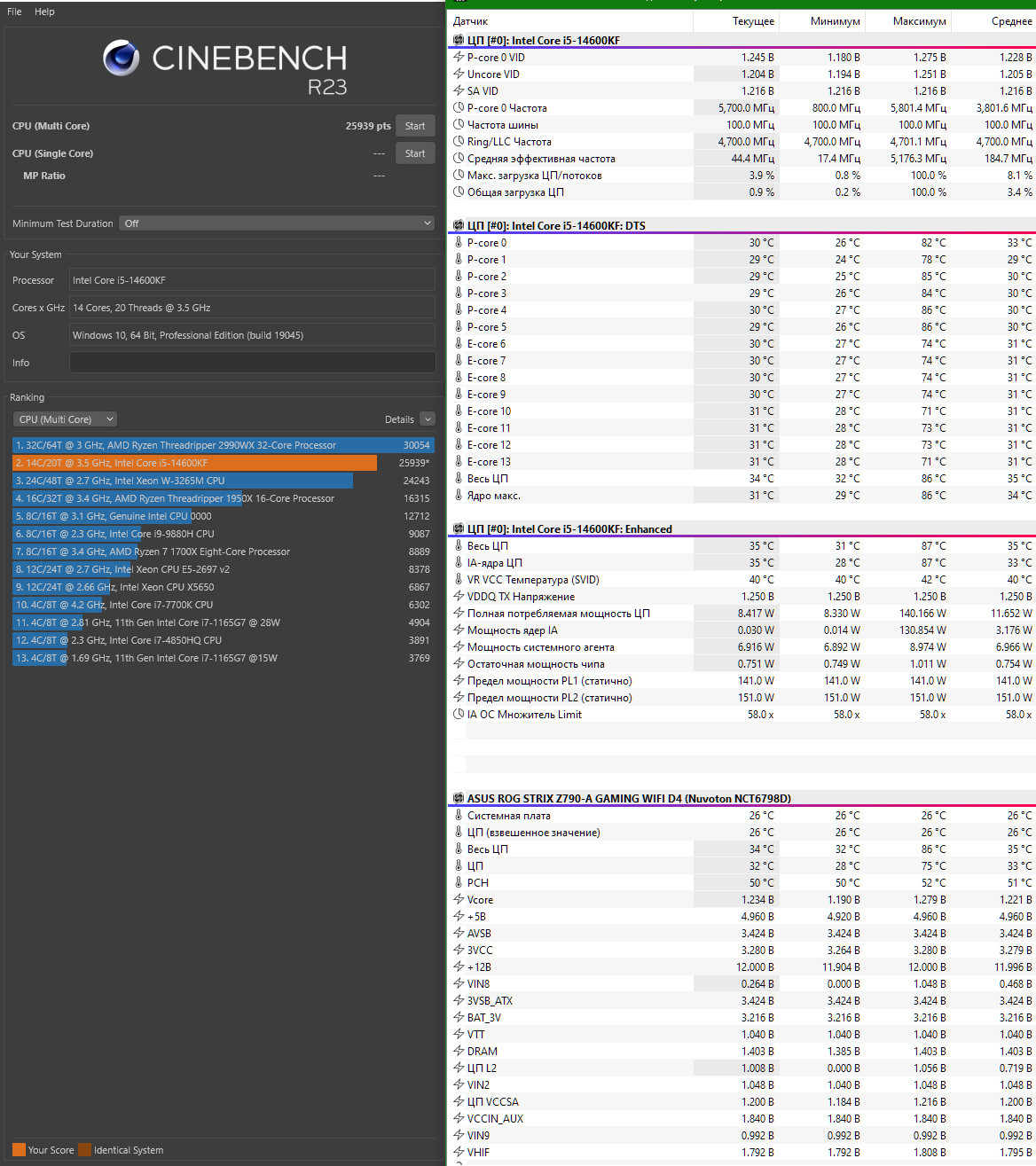The image size is (1036, 1166).
Task: Expand the Details arrow in Ranking
Action: coord(428,419)
